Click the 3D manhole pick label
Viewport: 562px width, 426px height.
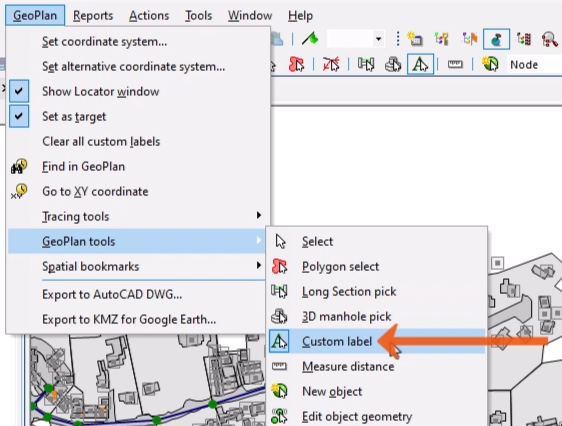coord(347,317)
